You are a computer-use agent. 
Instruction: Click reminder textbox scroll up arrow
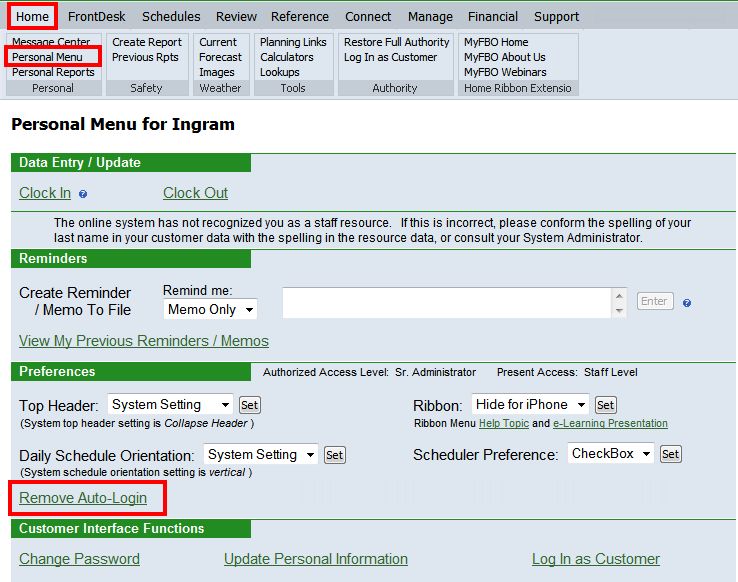620,296
